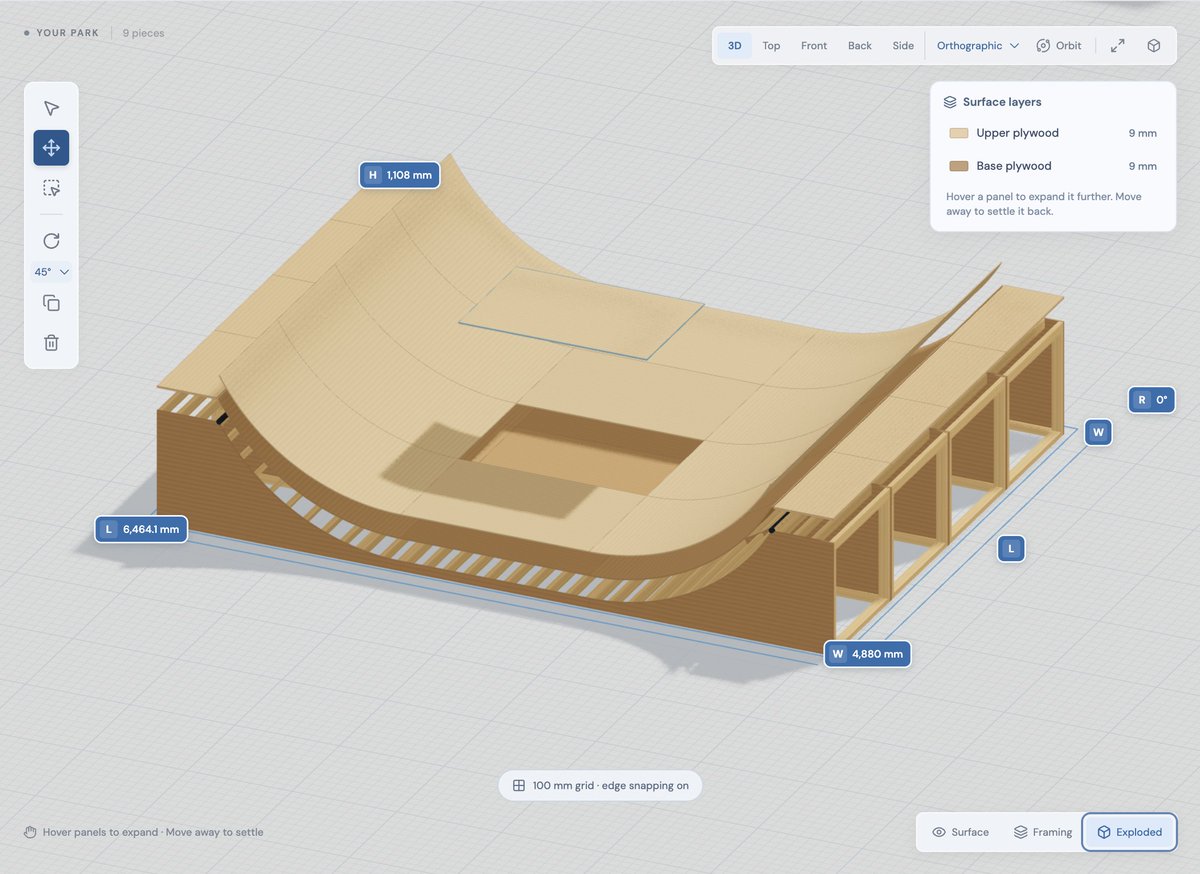Switch to the 3D view
The width and height of the screenshot is (1200, 874).
click(735, 46)
